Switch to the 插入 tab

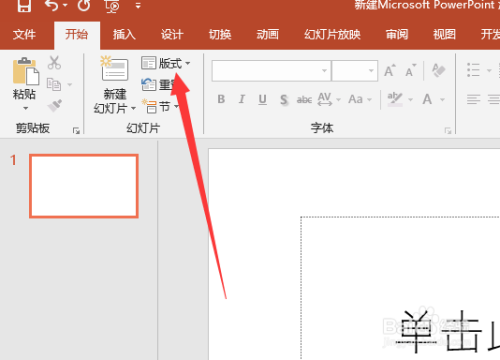124,34
